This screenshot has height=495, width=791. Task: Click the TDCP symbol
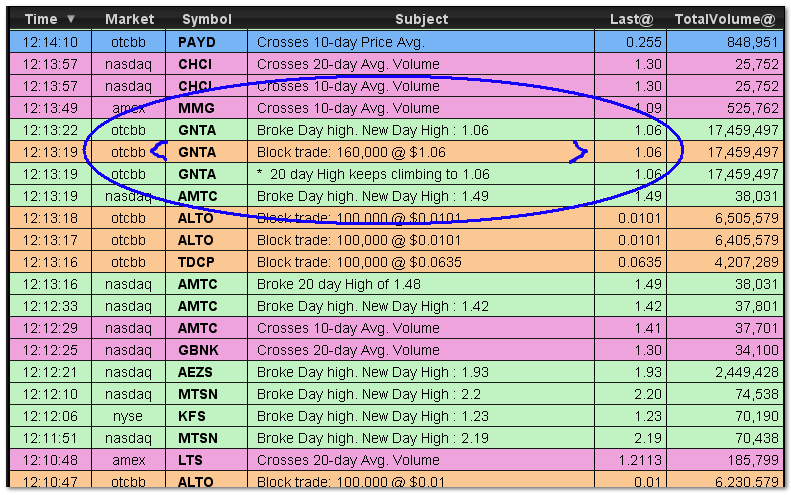[x=198, y=262]
